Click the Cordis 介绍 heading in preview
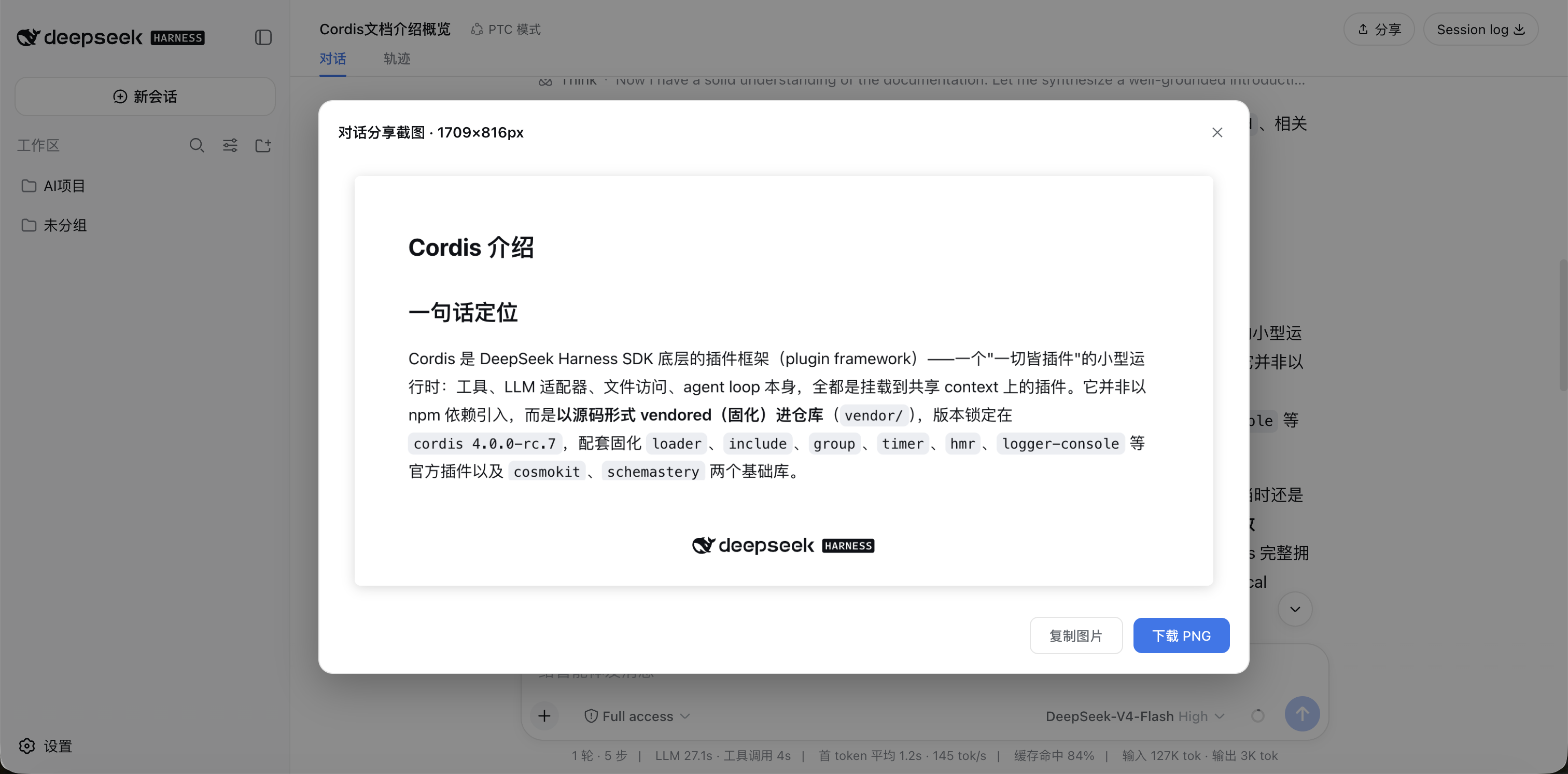Screen dimensions: 1568x774 471,247
